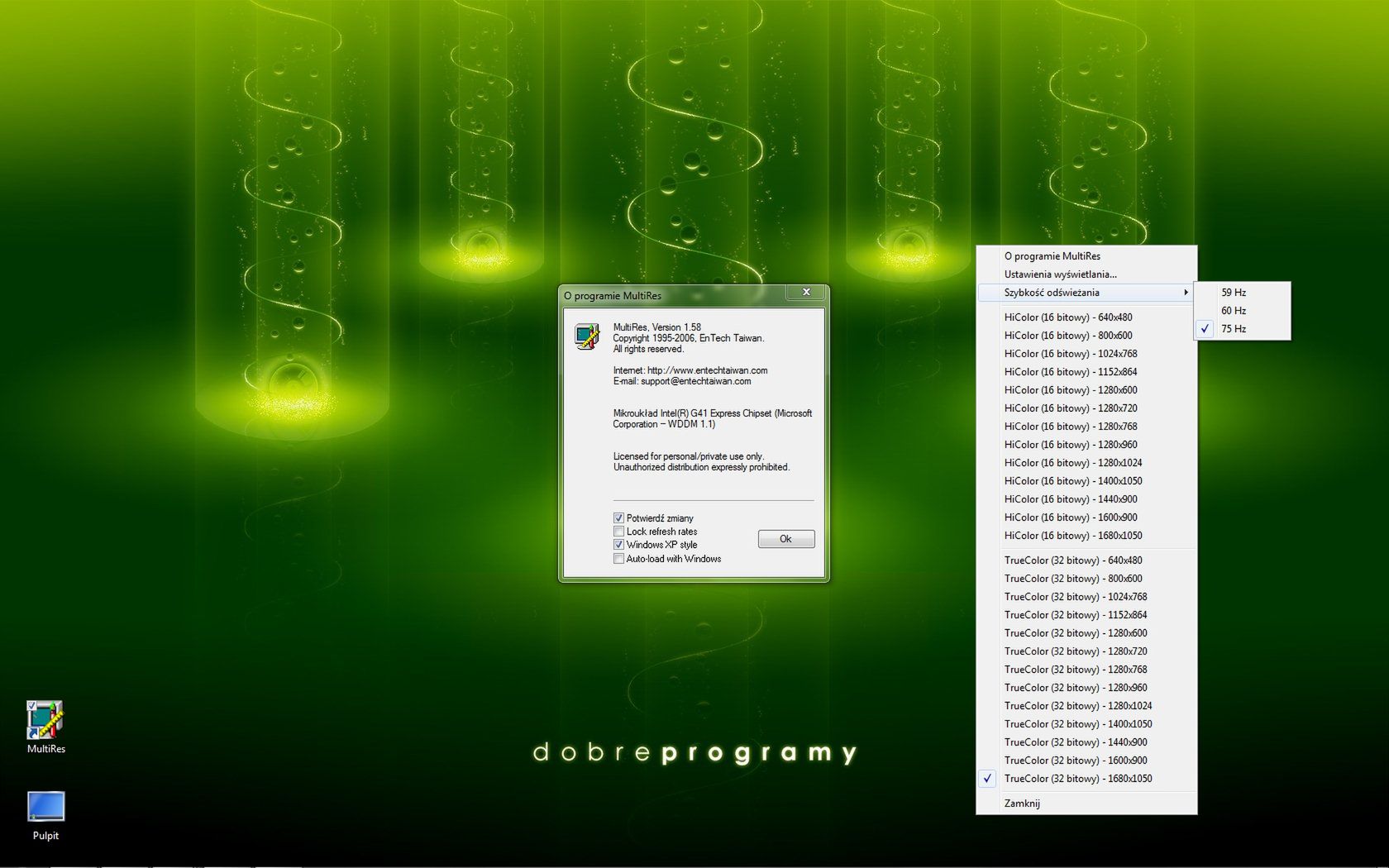Open Ustawienia wyświetlania menu entry

(x=1086, y=274)
